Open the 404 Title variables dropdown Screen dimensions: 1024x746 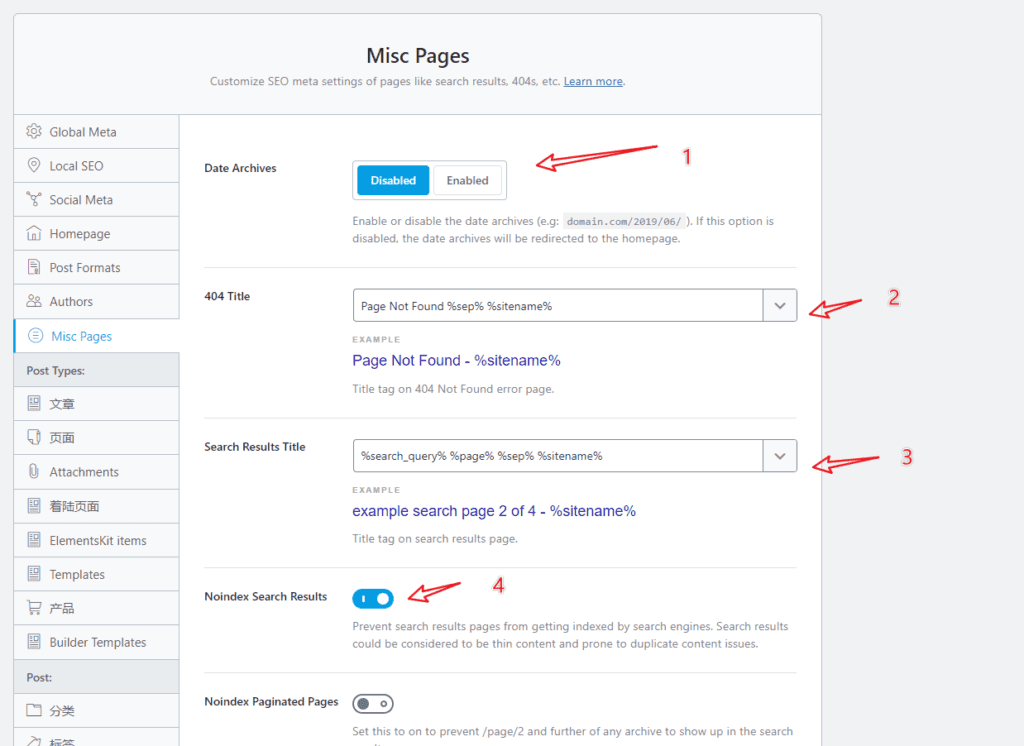[x=780, y=306]
